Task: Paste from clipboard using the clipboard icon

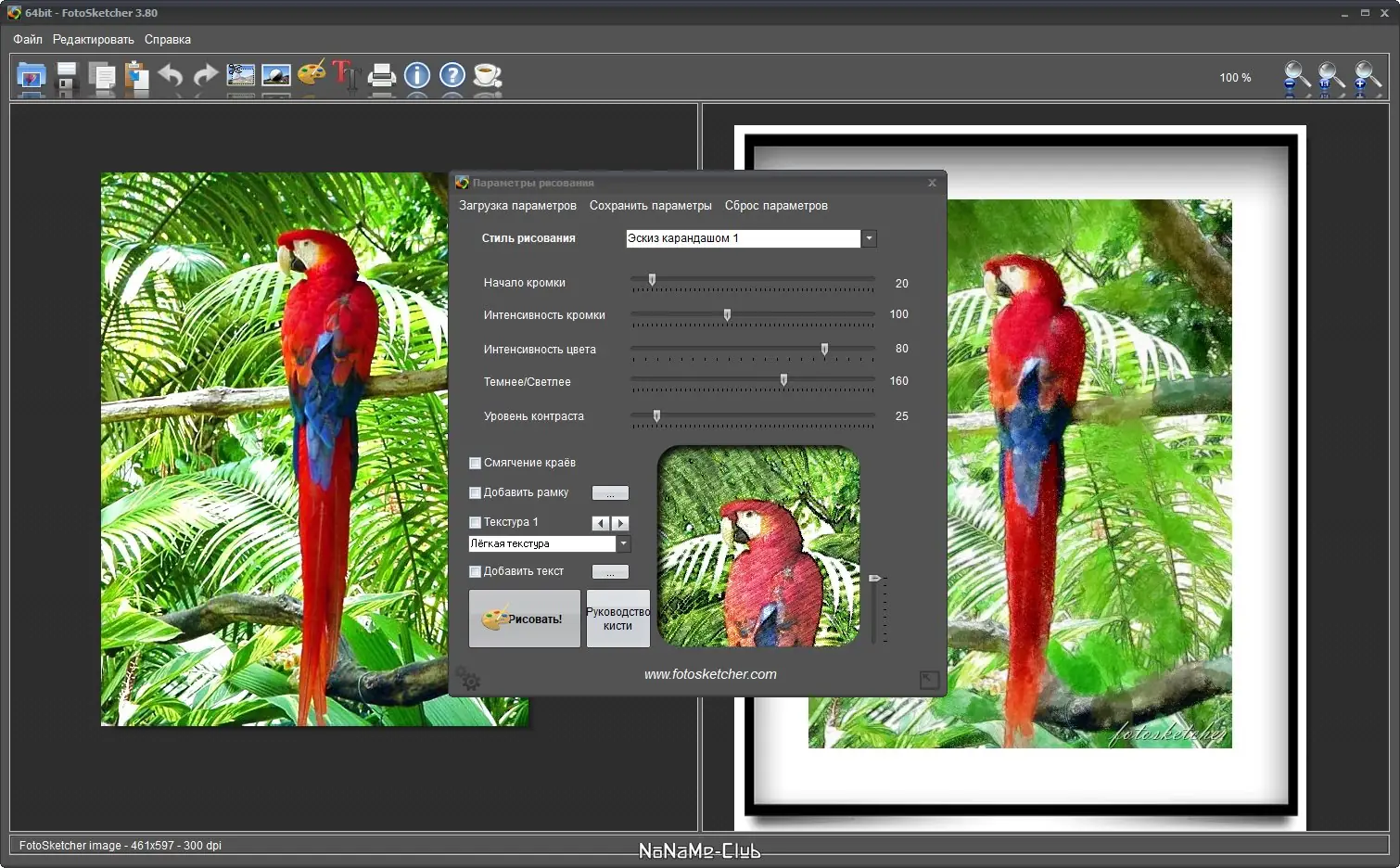Action: tap(136, 76)
